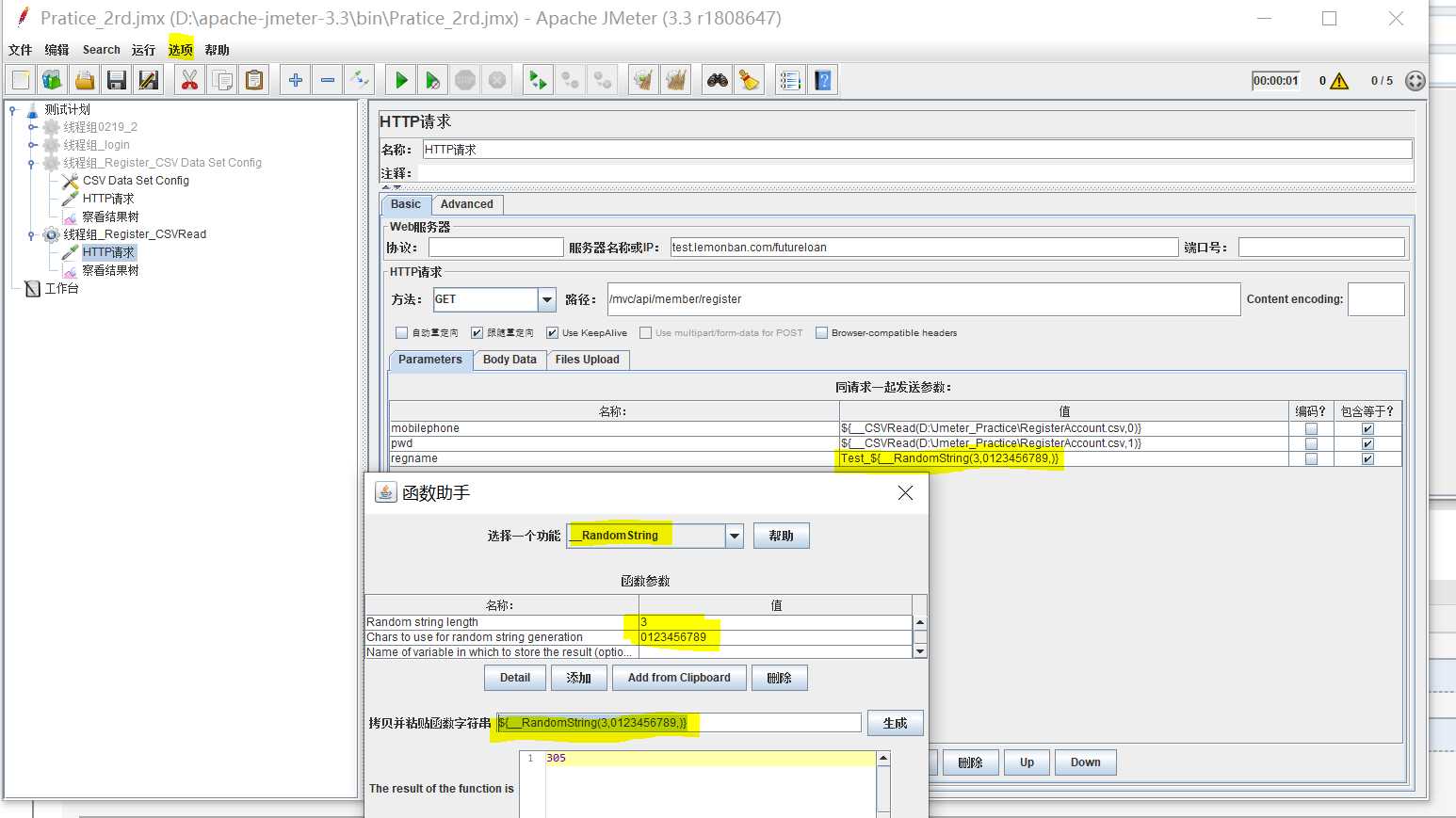Save the test plan with floppy icon
The image size is (1456, 818).
tap(117, 80)
